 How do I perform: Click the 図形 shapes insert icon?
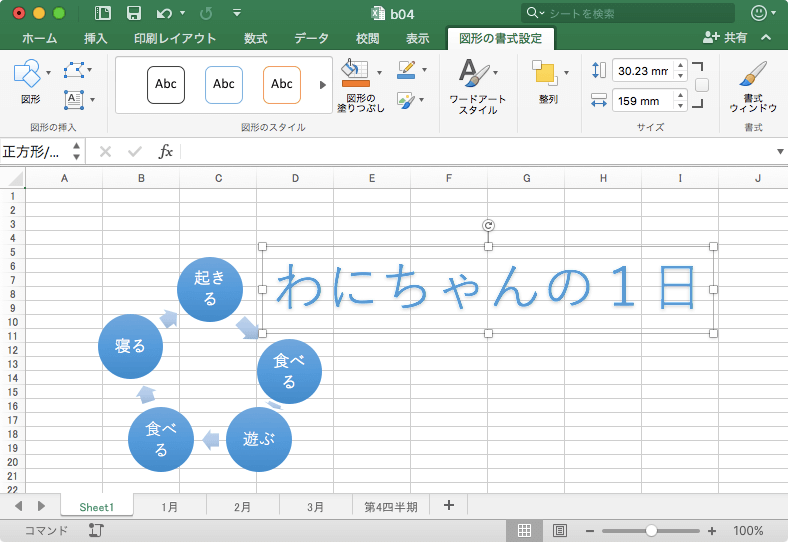click(x=27, y=74)
